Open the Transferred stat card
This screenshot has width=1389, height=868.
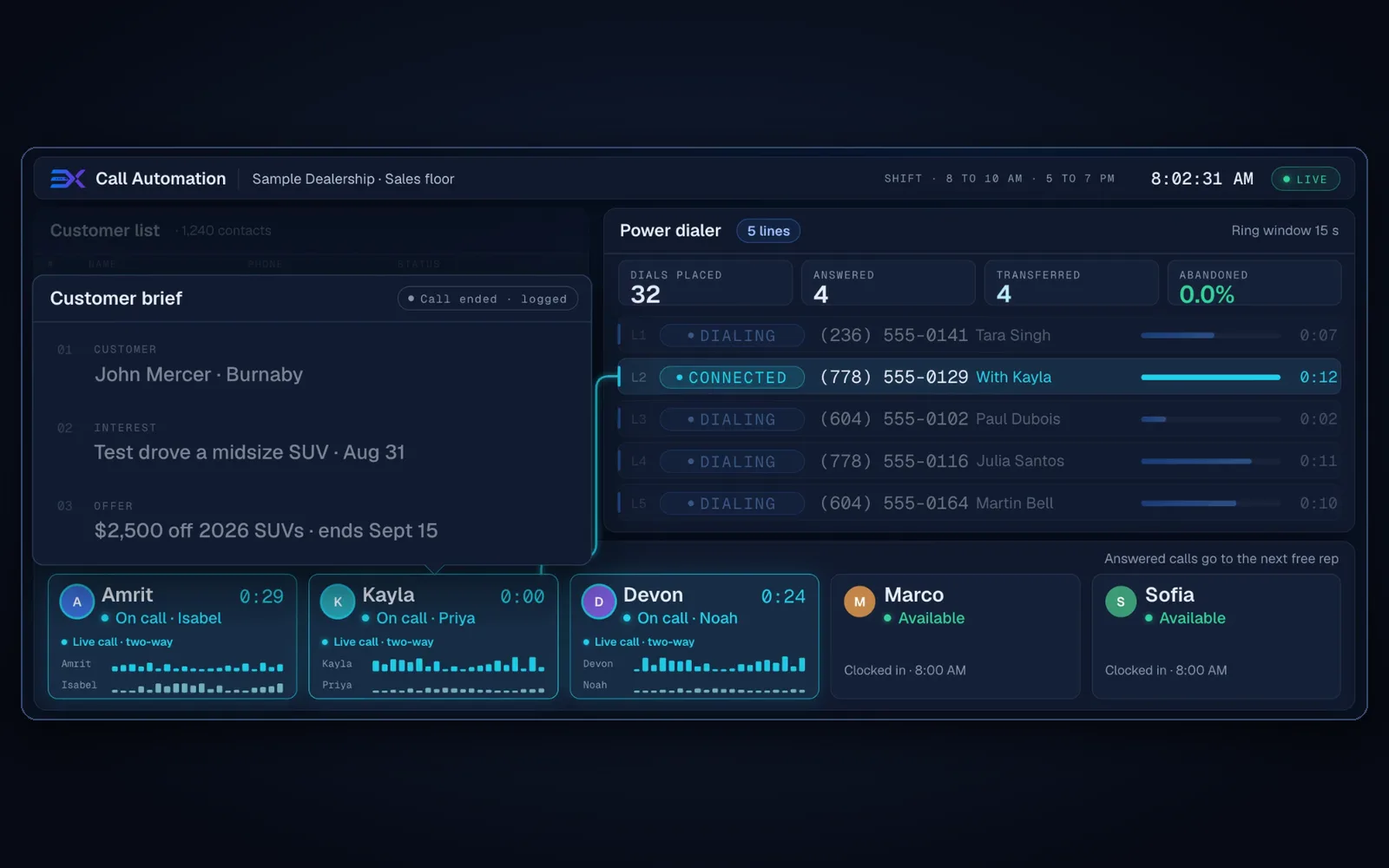pyautogui.click(x=1071, y=283)
